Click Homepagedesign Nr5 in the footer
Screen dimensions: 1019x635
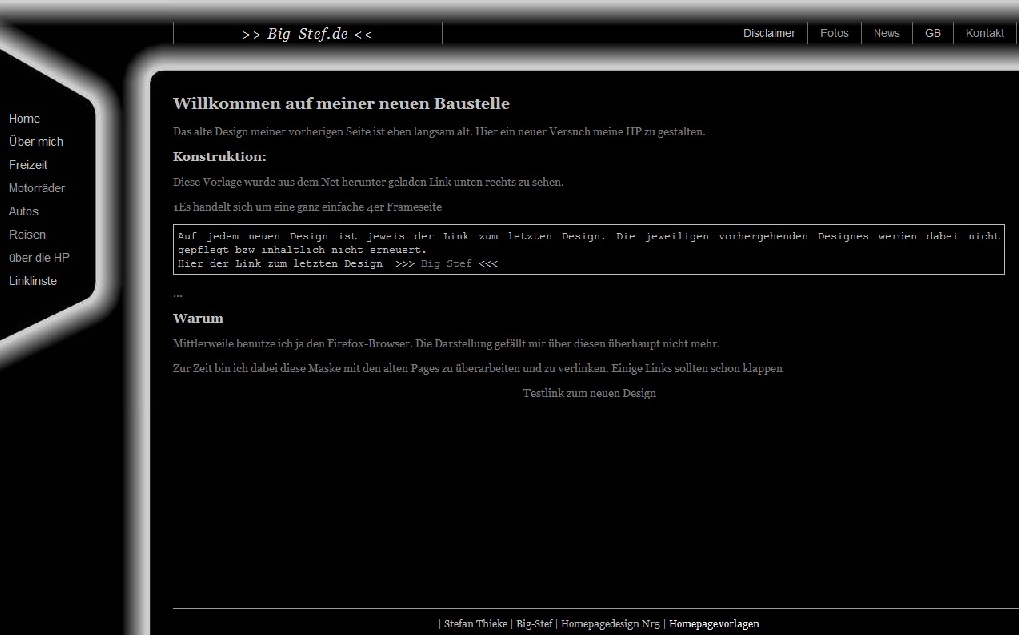pos(610,624)
